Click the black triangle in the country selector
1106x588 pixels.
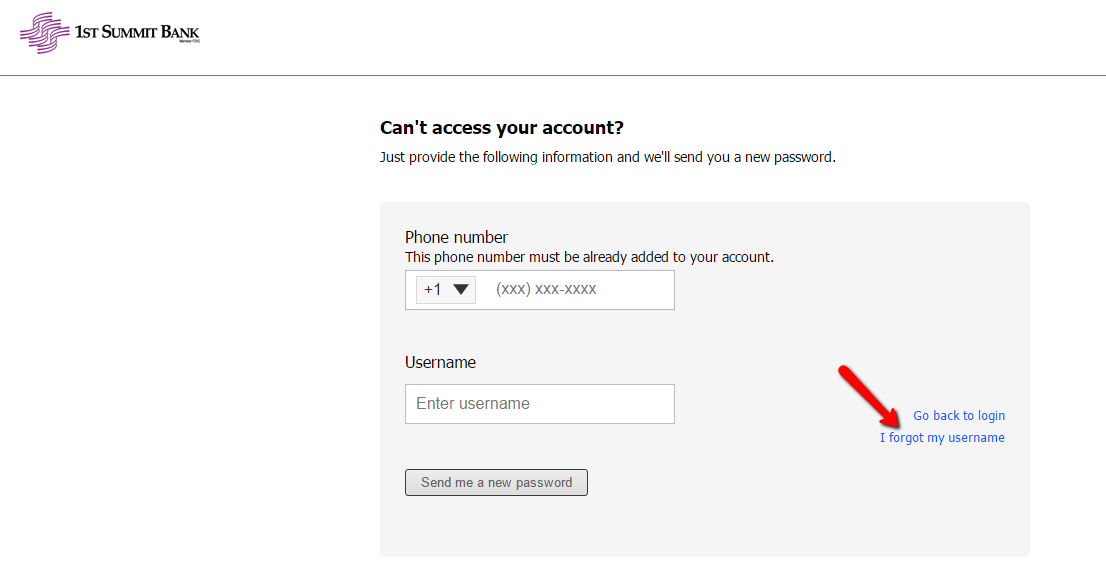460,289
